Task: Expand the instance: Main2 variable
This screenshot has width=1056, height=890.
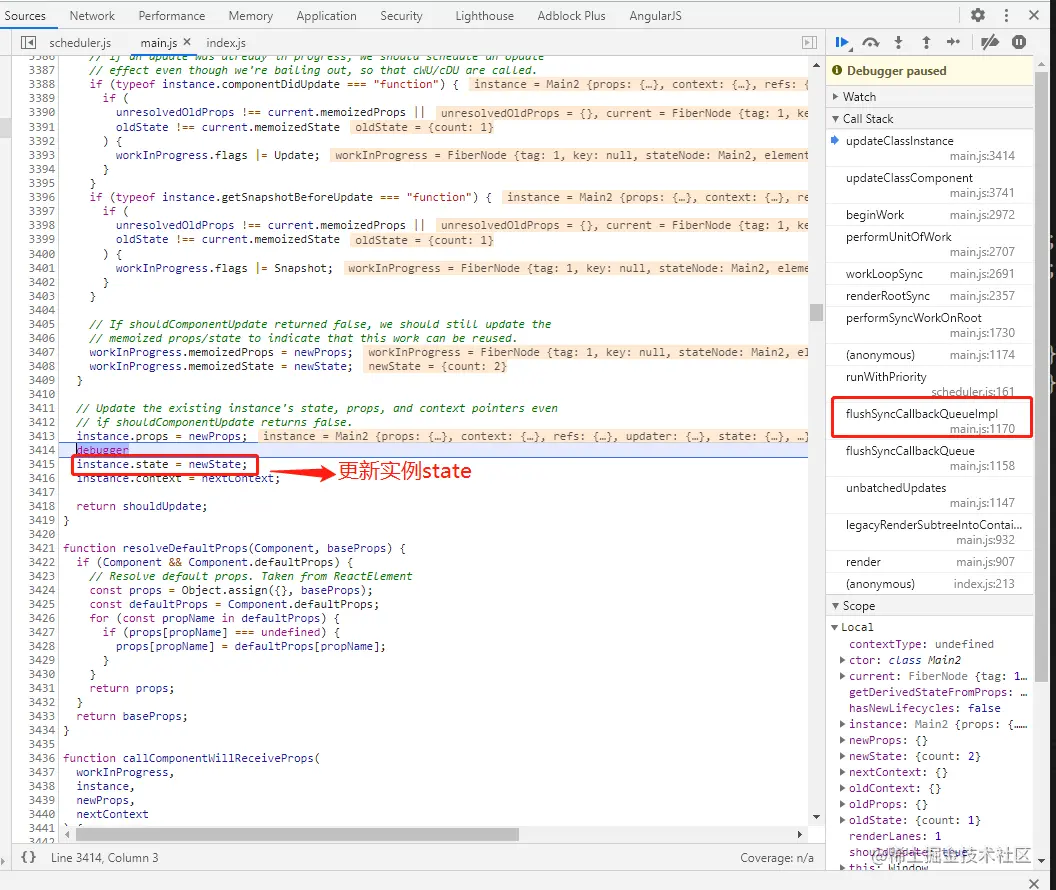Action: 842,724
